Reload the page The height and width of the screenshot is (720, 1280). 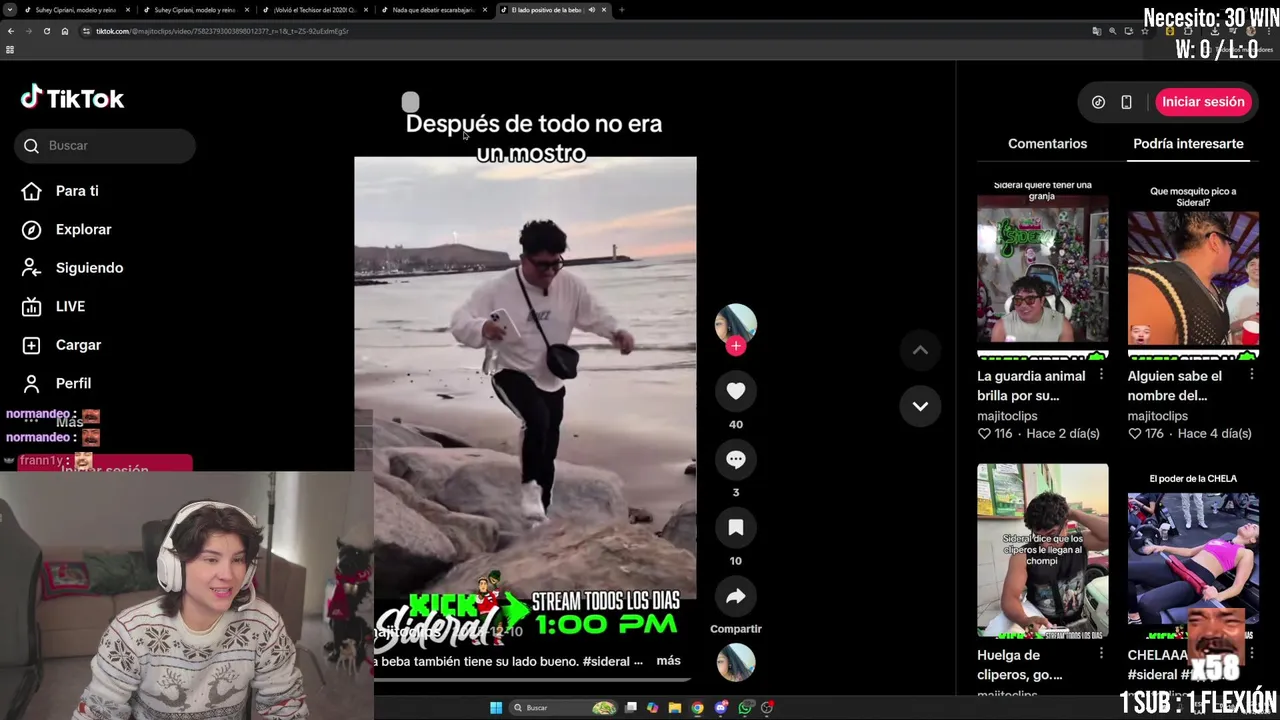click(46, 31)
